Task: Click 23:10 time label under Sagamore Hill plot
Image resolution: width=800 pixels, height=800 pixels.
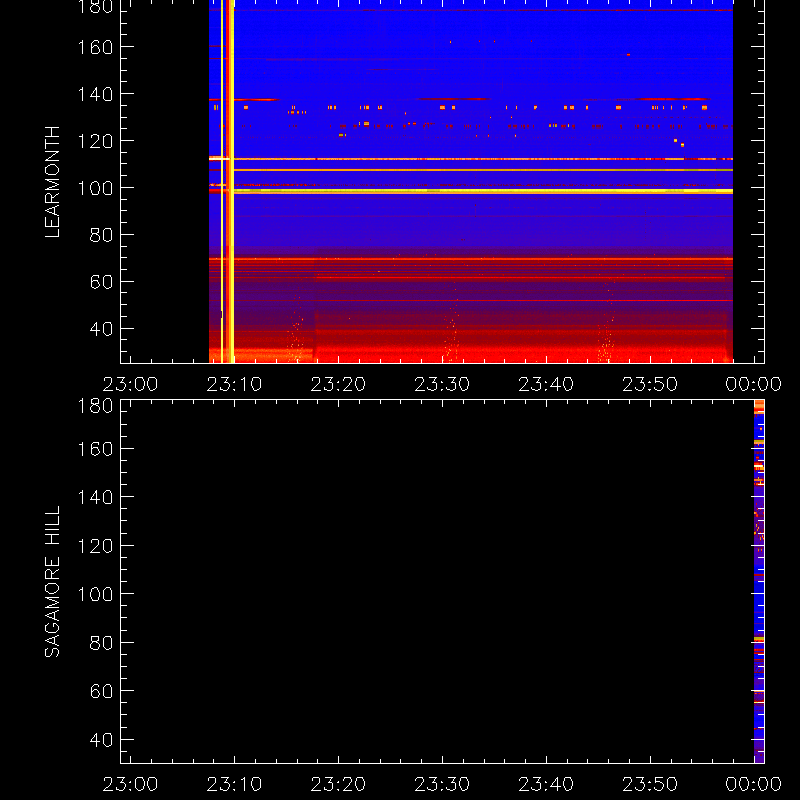Action: (x=234, y=784)
